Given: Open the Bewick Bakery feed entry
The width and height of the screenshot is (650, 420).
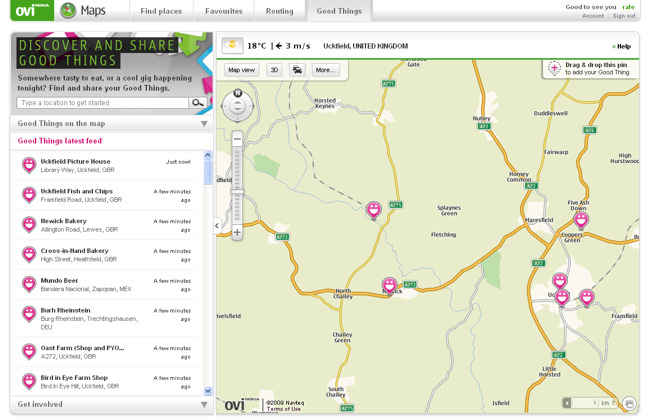Looking at the screenshot, I should pos(107,225).
